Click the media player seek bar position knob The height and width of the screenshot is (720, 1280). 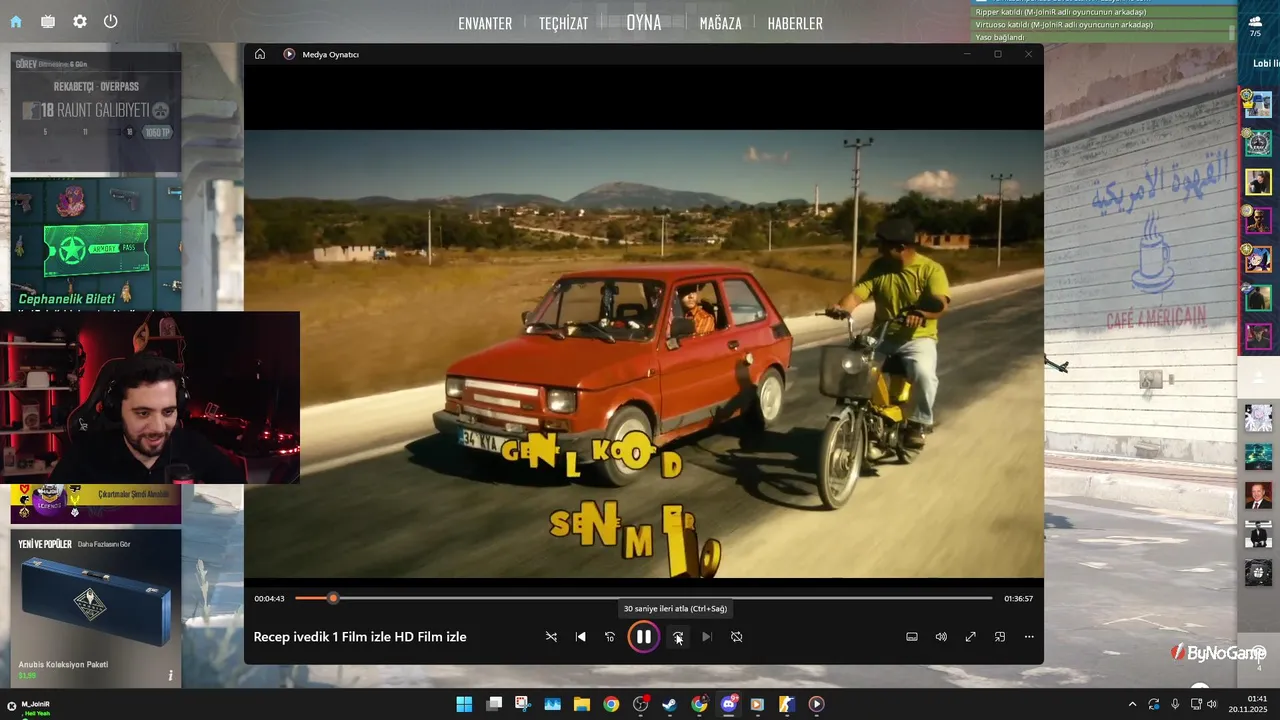333,598
